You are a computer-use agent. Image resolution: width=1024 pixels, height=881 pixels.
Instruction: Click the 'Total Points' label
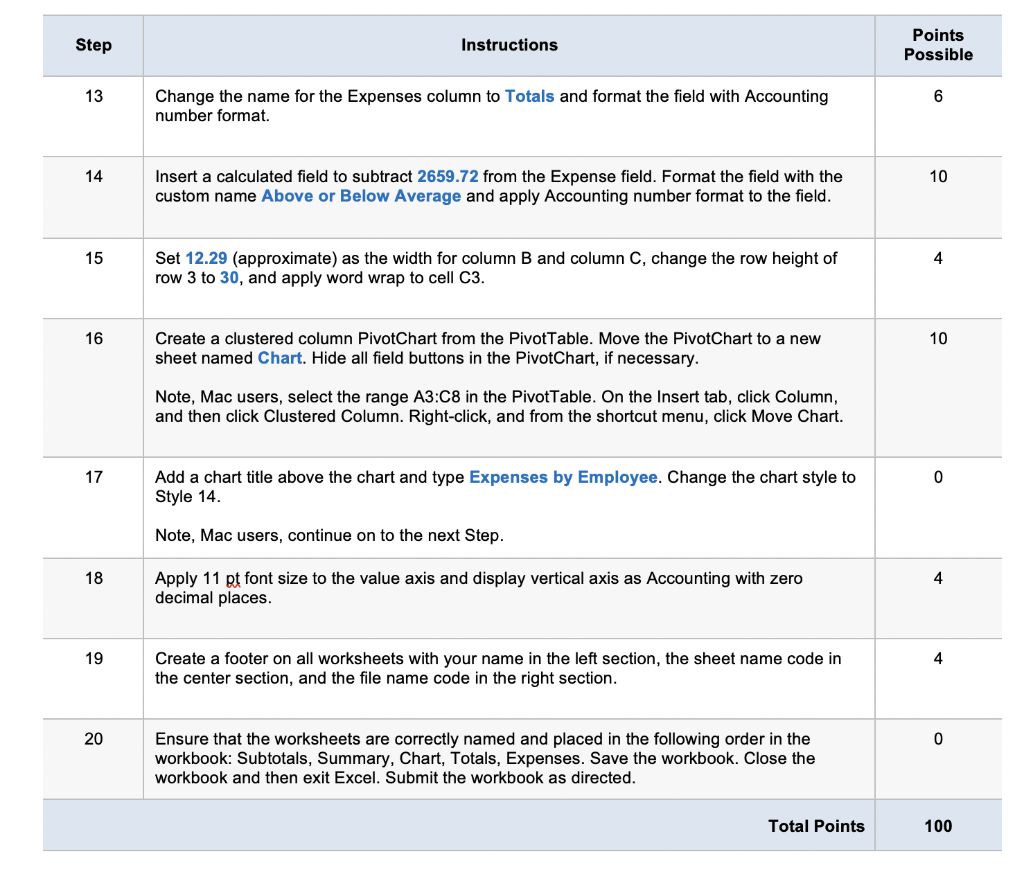pos(816,826)
